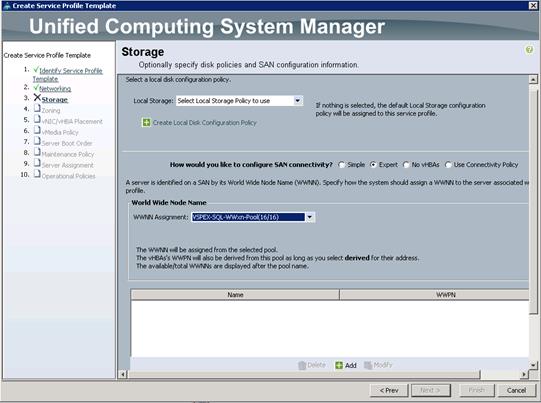
Task: Click the green plus Create Local Disk icon
Action: pos(146,122)
